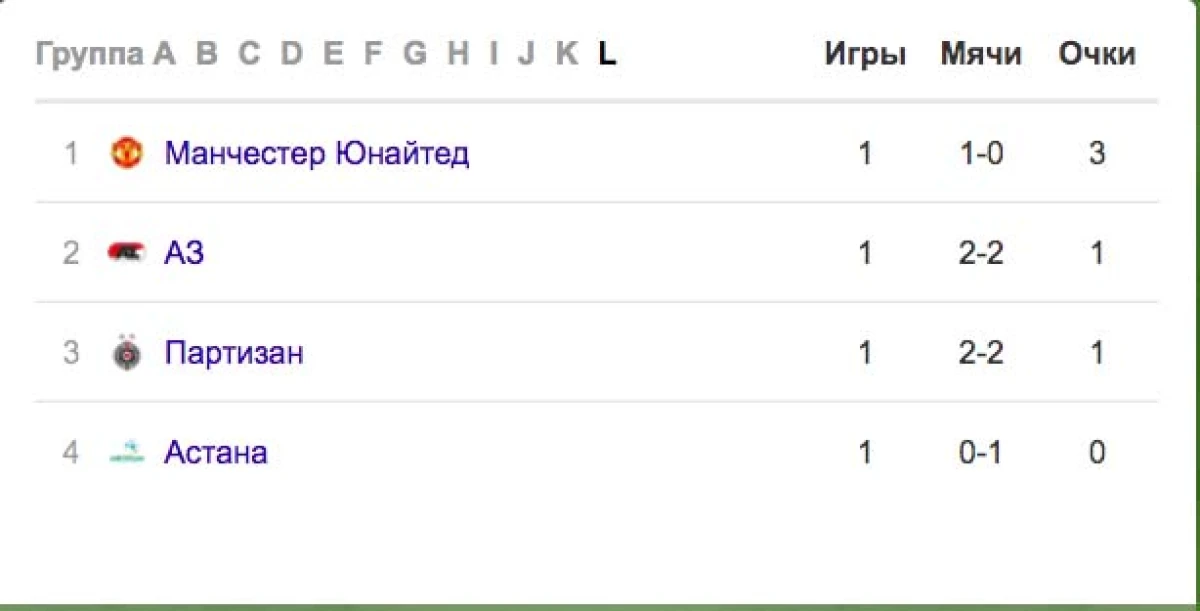Show group F standings
Screen dimensions: 1200x611
(x=373, y=53)
